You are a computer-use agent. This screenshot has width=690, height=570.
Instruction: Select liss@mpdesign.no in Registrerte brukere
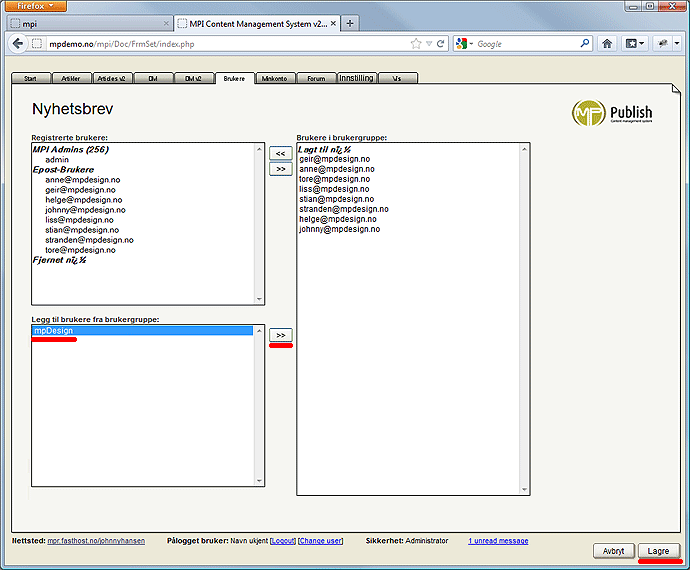pos(79,220)
